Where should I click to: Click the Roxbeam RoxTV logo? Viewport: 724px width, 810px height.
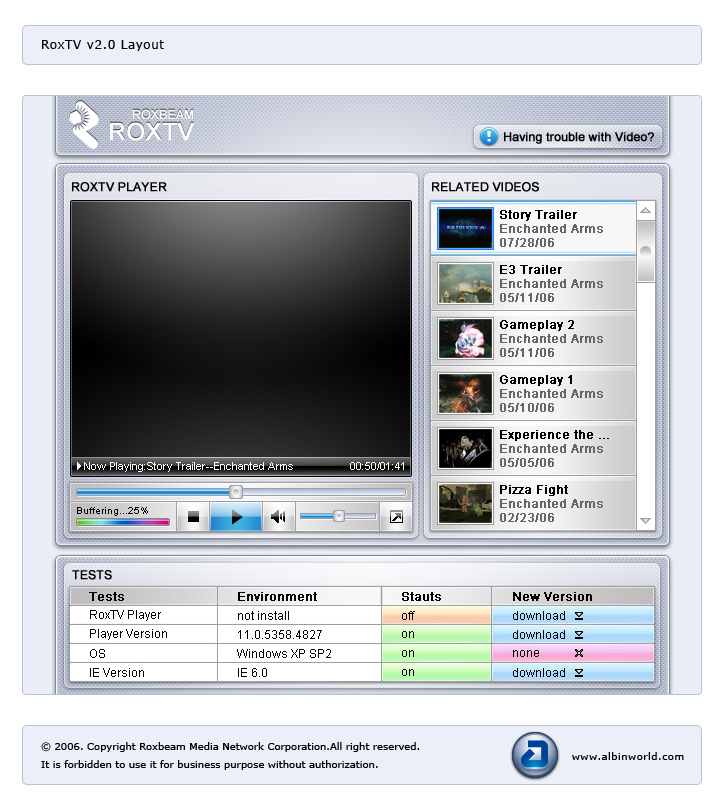[x=132, y=124]
